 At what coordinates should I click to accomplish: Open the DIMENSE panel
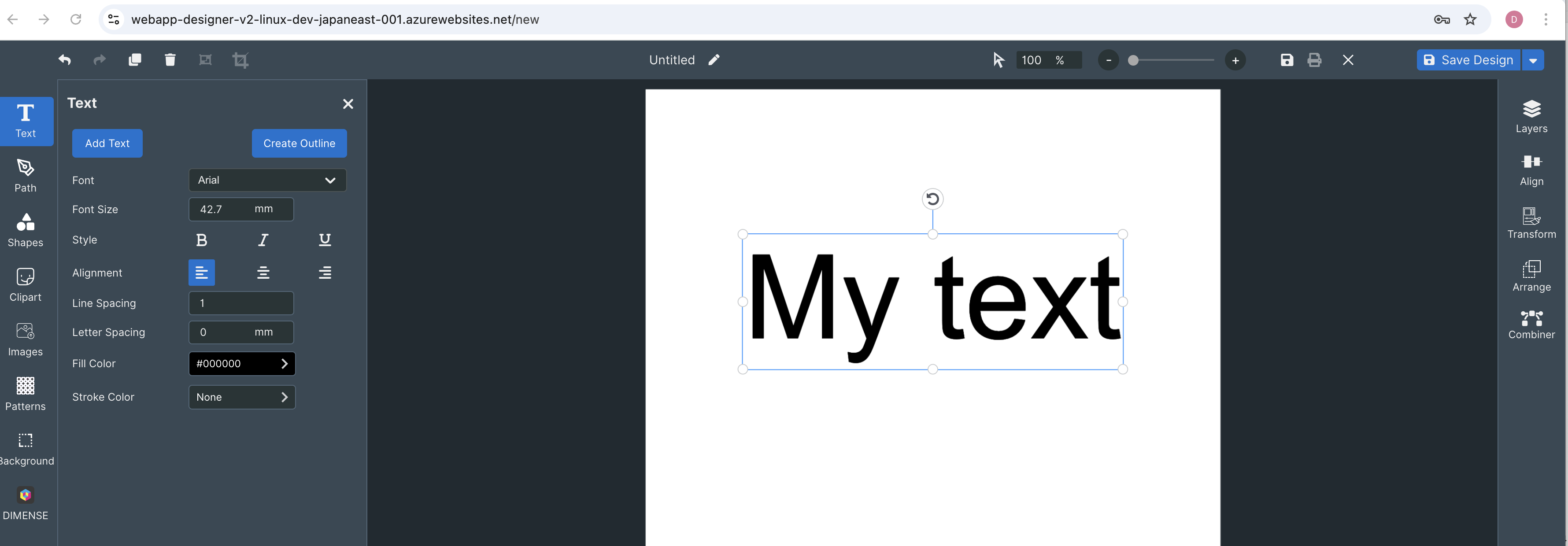pyautogui.click(x=26, y=503)
